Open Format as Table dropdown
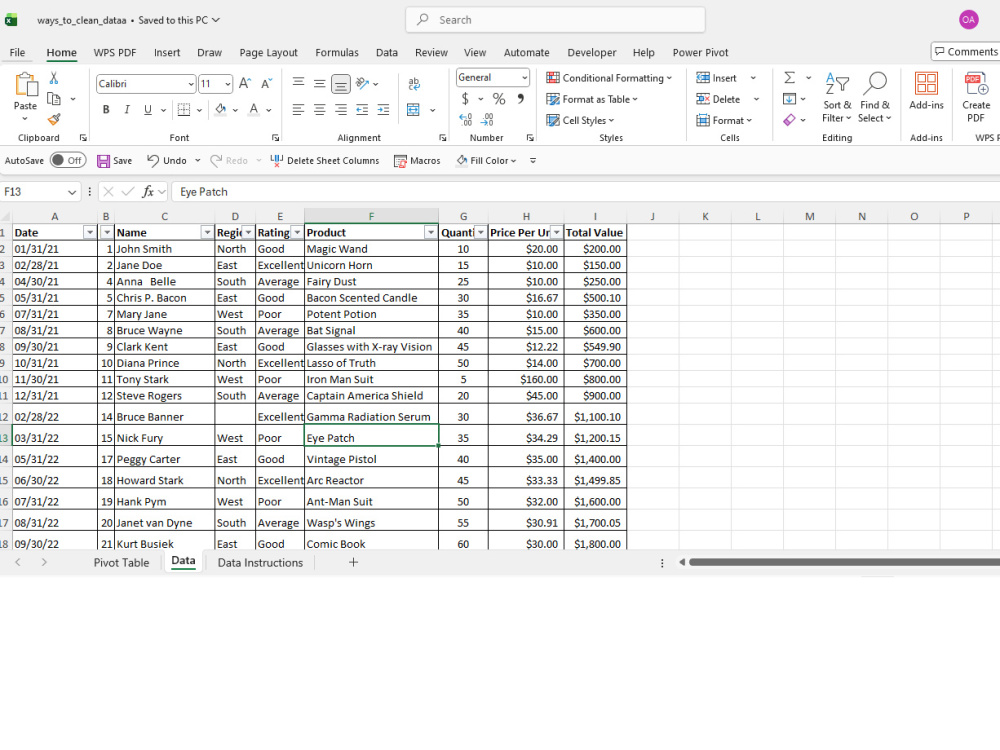 (592, 99)
